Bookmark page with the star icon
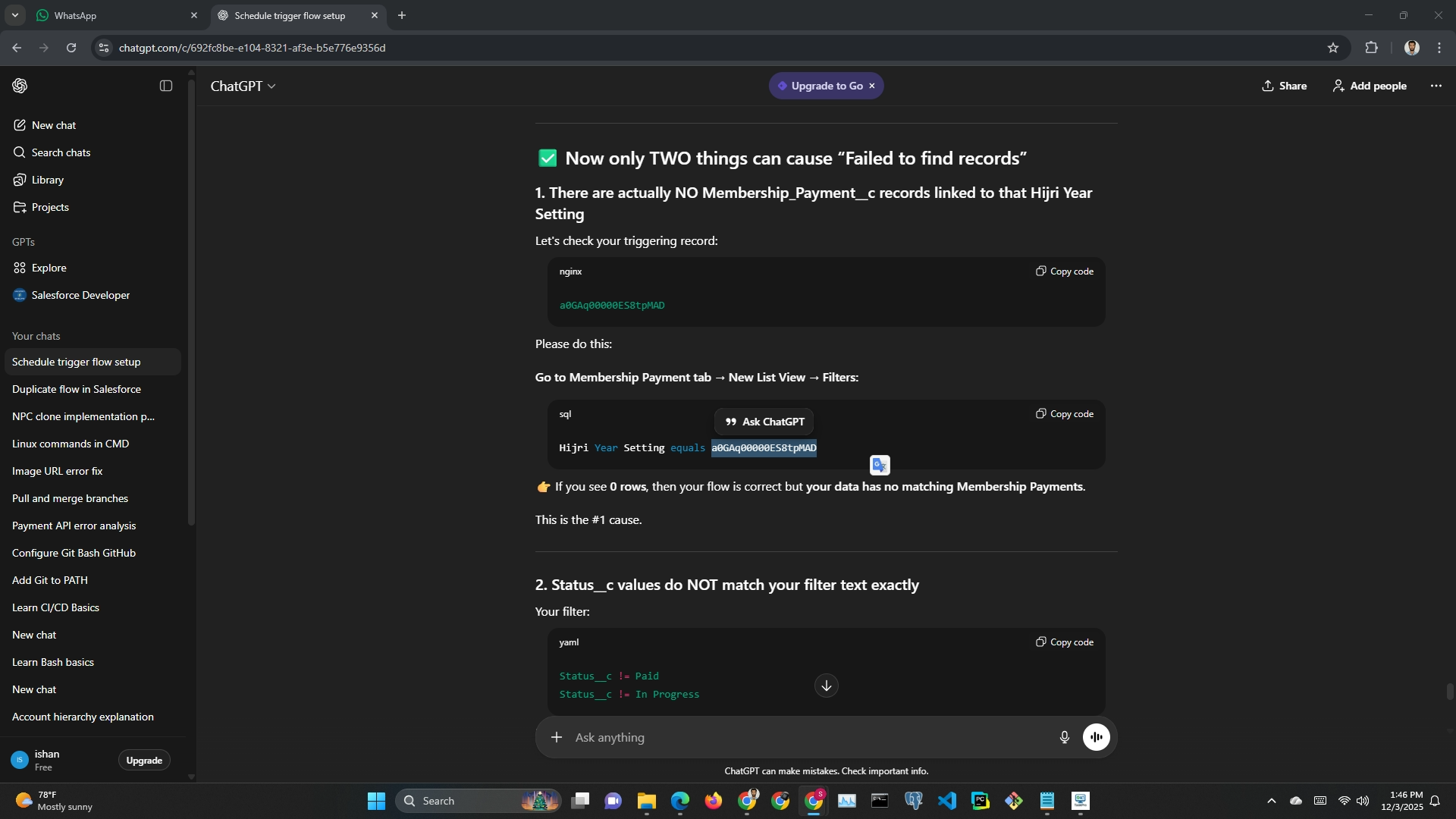 point(1332,48)
